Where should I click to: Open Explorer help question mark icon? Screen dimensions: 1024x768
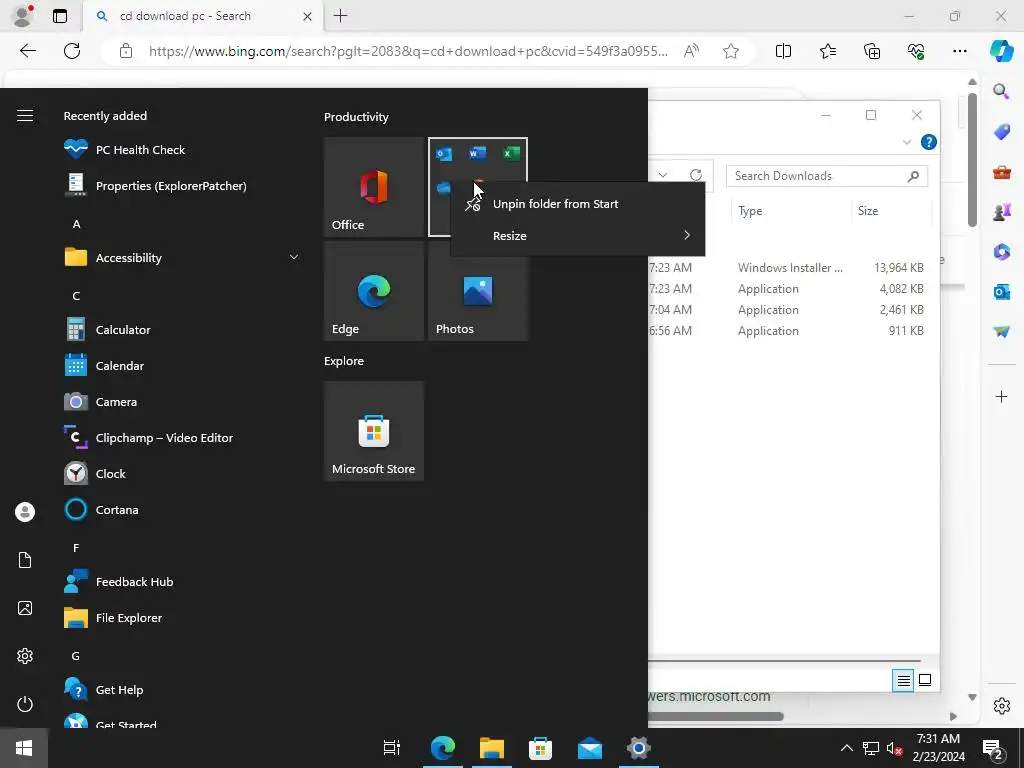[929, 142]
